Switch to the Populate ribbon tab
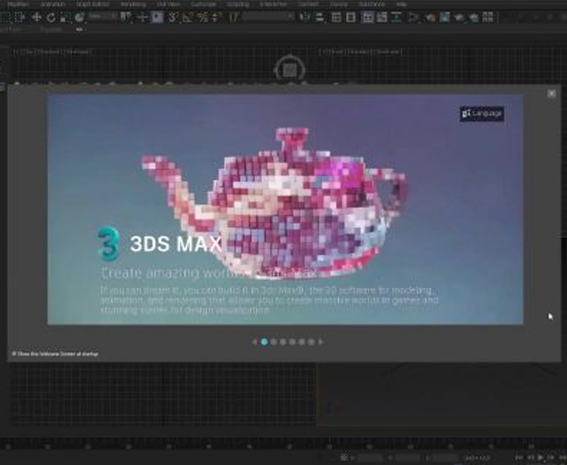 tap(51, 30)
